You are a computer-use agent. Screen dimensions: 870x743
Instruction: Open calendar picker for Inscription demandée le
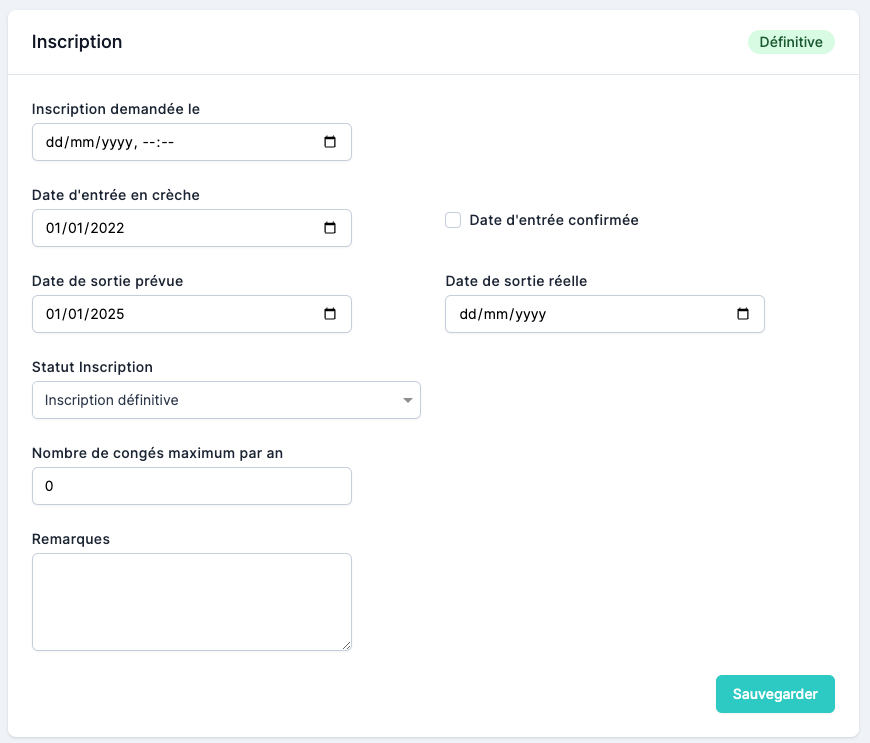330,142
